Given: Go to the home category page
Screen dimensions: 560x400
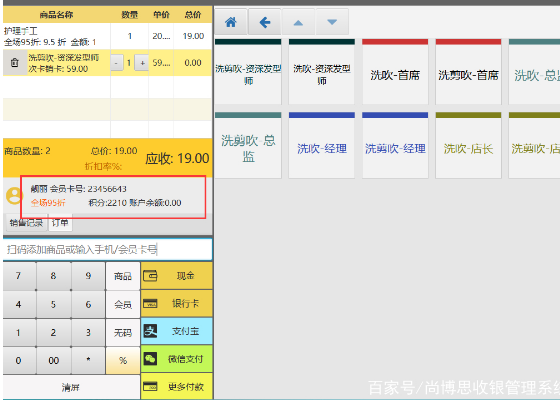Looking at the screenshot, I should click(x=231, y=22).
